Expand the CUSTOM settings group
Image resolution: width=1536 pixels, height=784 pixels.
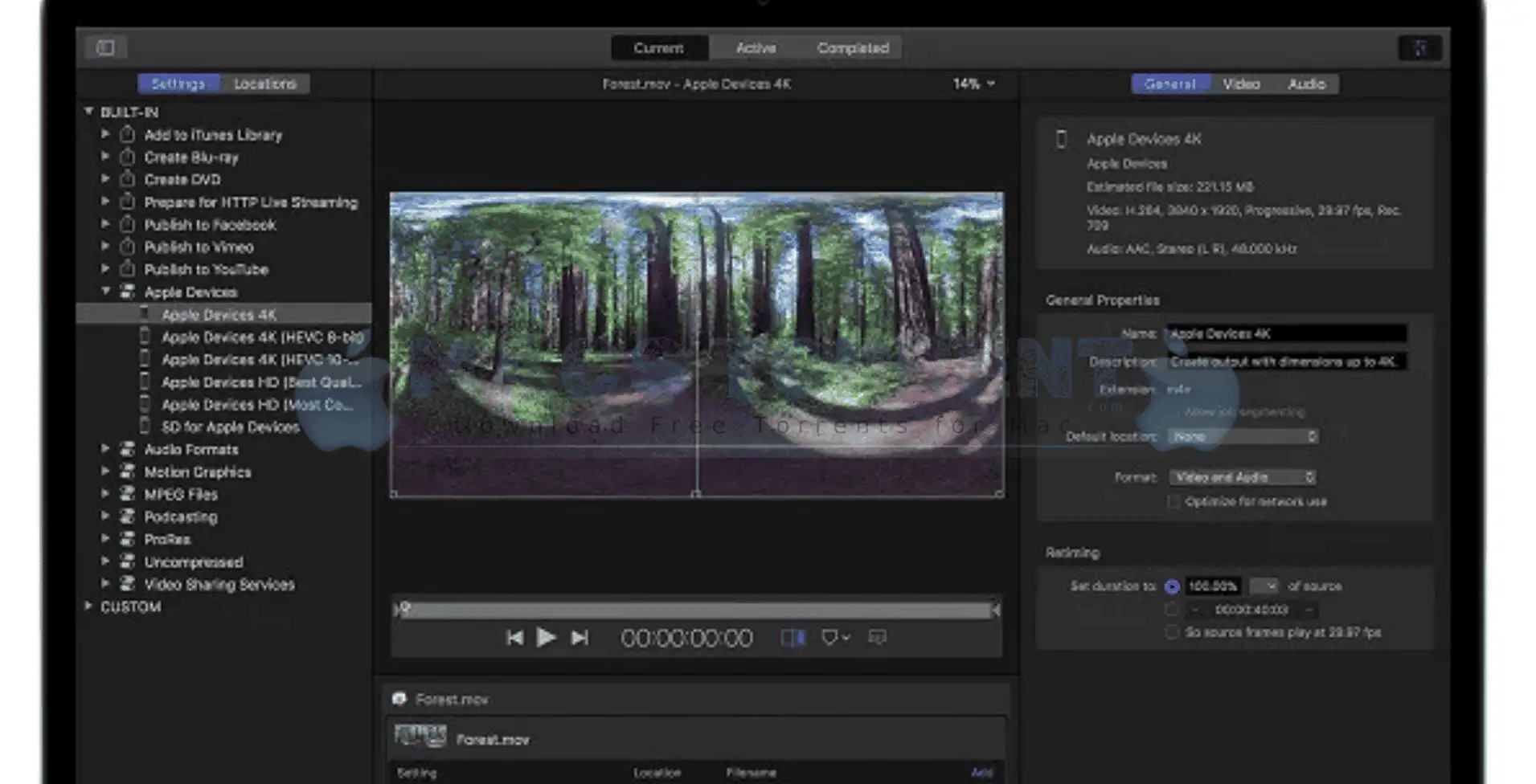tap(88, 606)
